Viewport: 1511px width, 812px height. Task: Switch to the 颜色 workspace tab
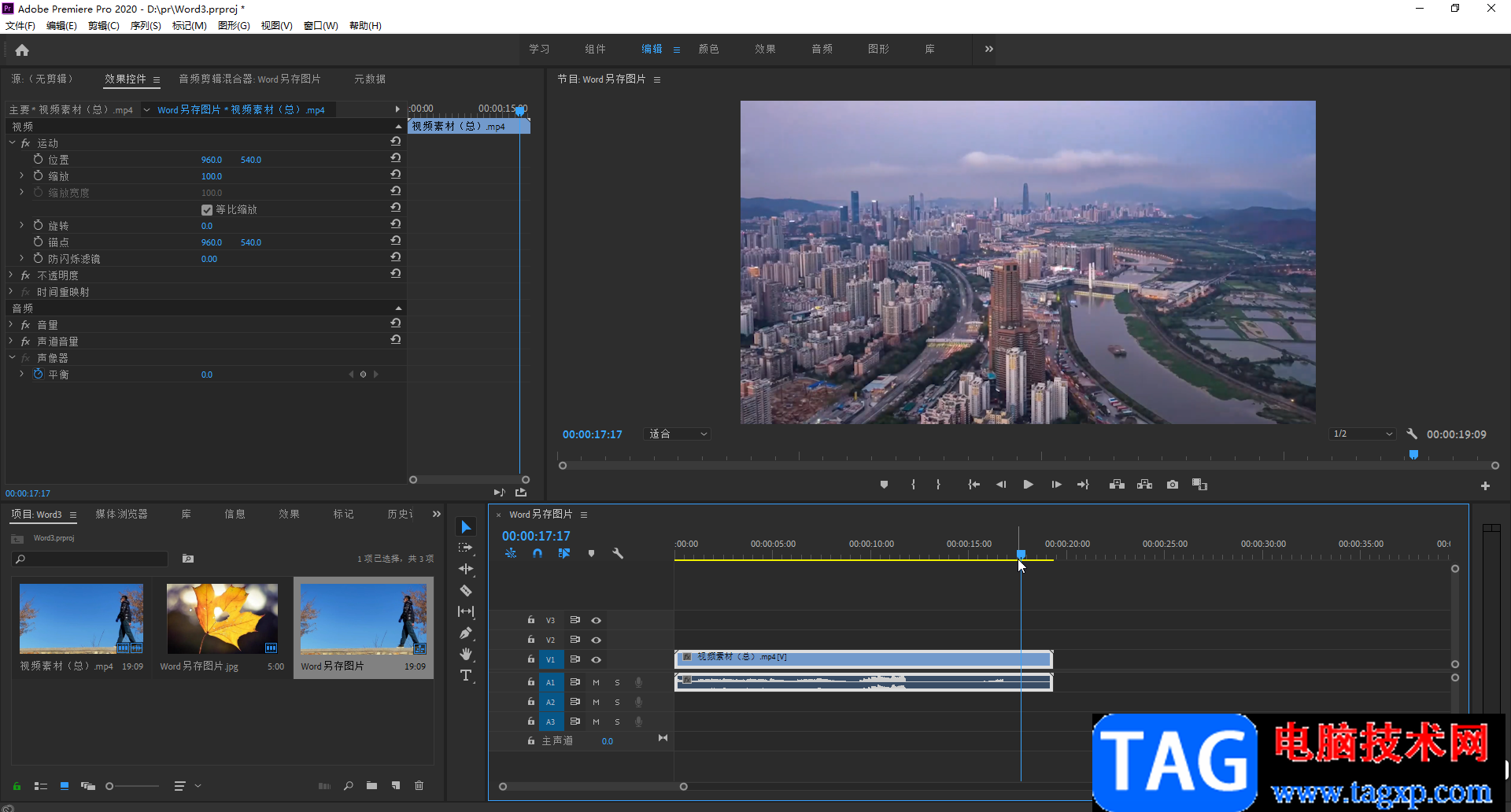[708, 49]
